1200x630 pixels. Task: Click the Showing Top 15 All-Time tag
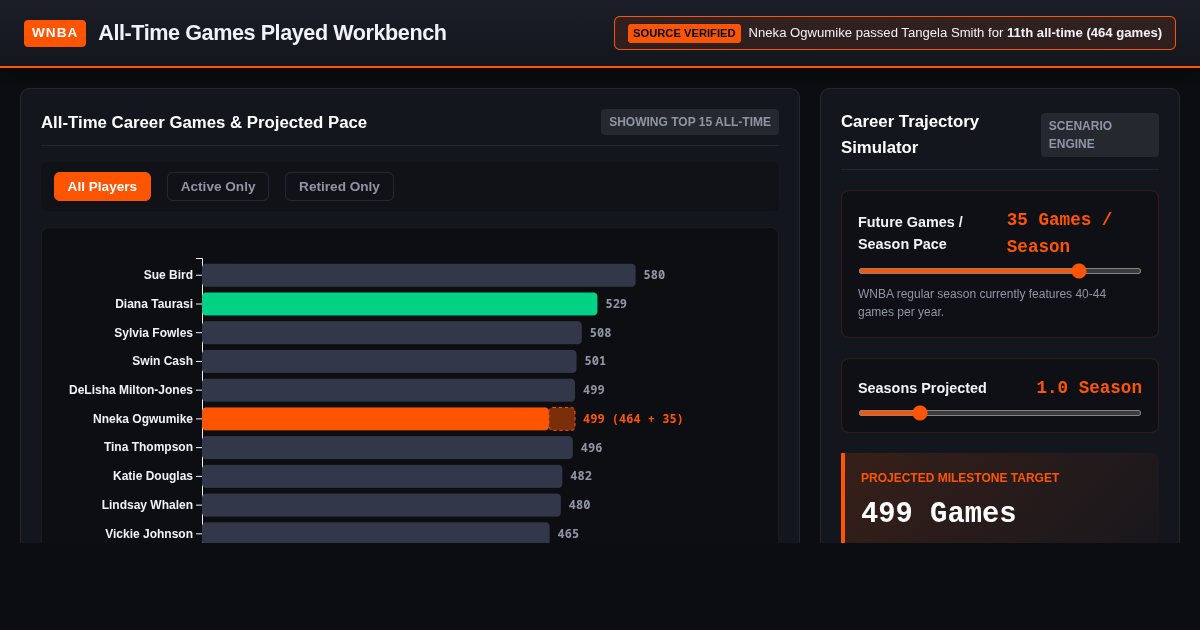(690, 122)
